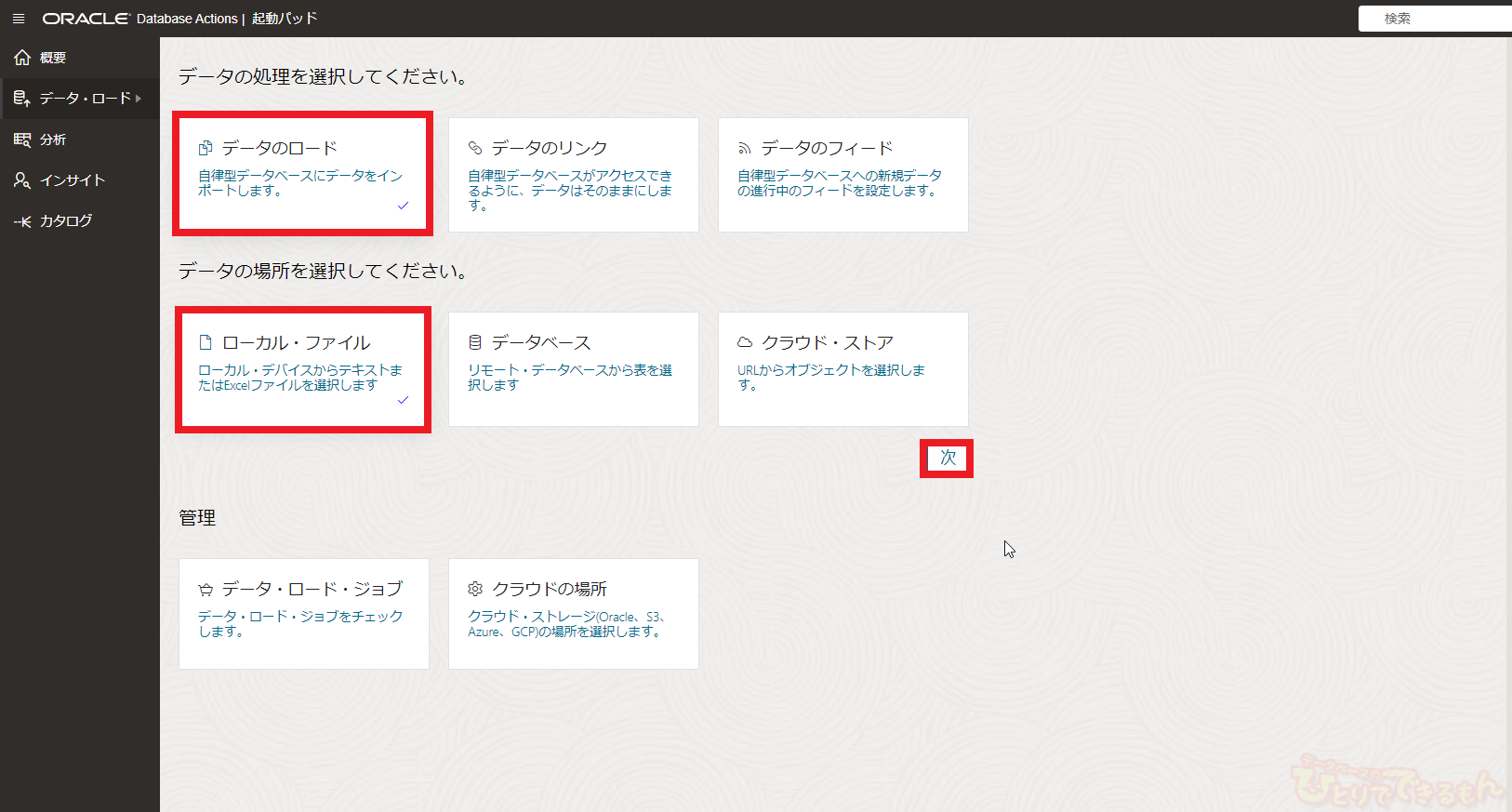Click description 自律型データベースにデータをインポートします
Image resolution: width=1512 pixels, height=812 pixels.
300,183
